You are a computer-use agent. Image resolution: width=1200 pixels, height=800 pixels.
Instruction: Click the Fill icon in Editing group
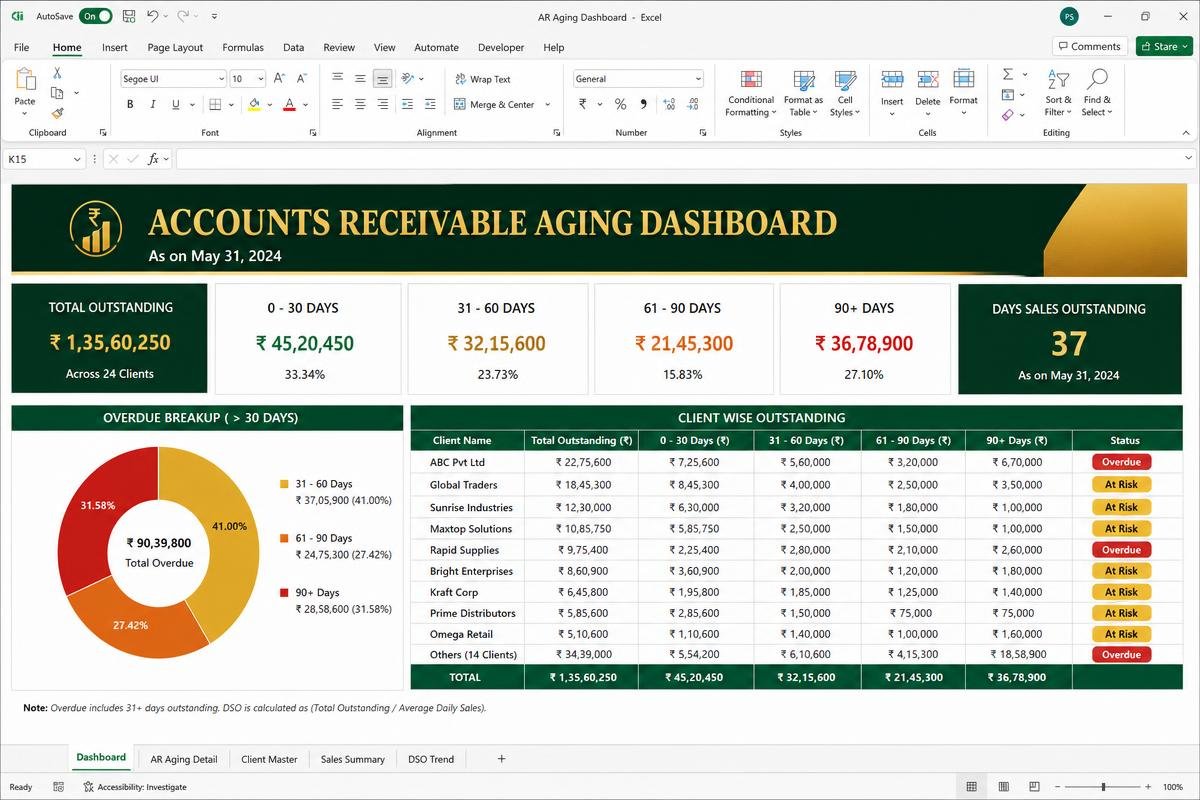coord(1008,94)
